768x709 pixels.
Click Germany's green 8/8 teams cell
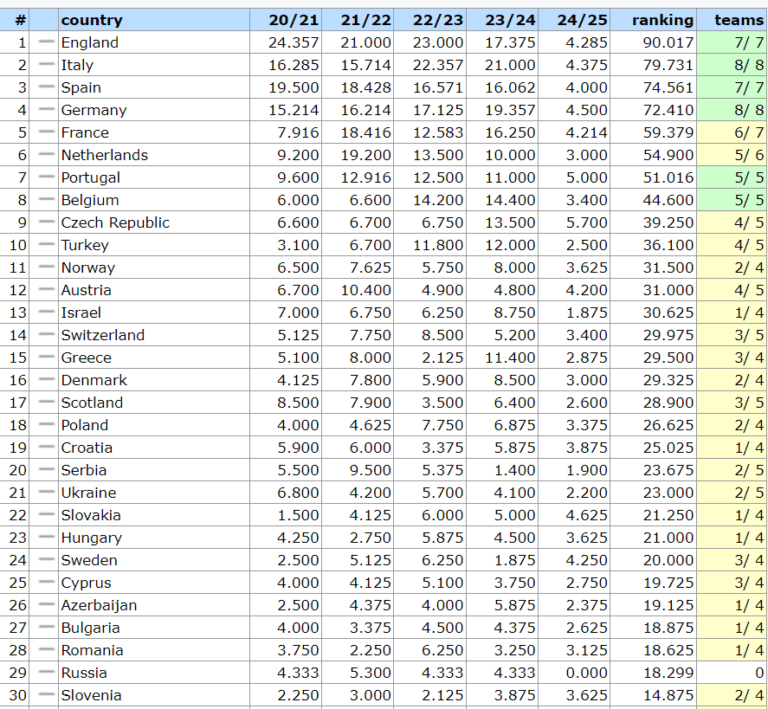coord(733,110)
